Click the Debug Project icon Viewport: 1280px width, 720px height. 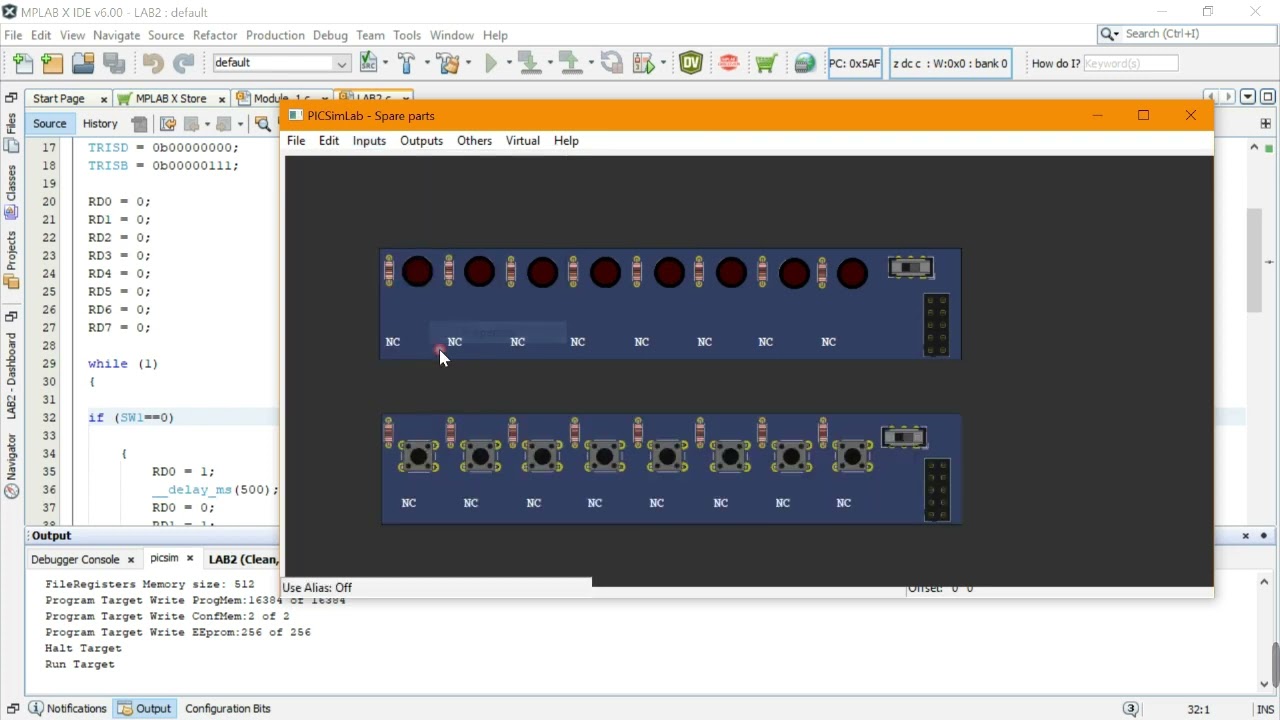point(643,63)
